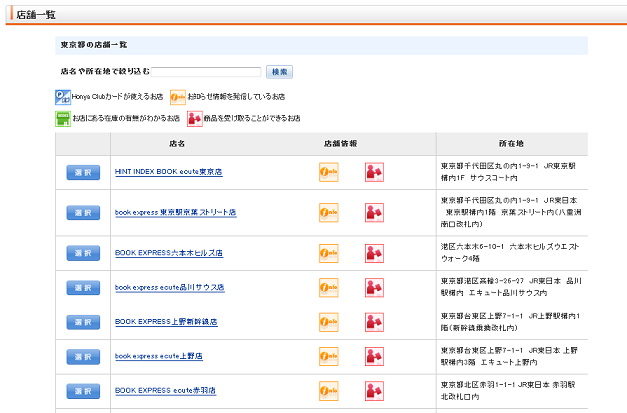The width and height of the screenshot is (627, 413).
Task: Click the 店名 column header
Action: [x=177, y=144]
